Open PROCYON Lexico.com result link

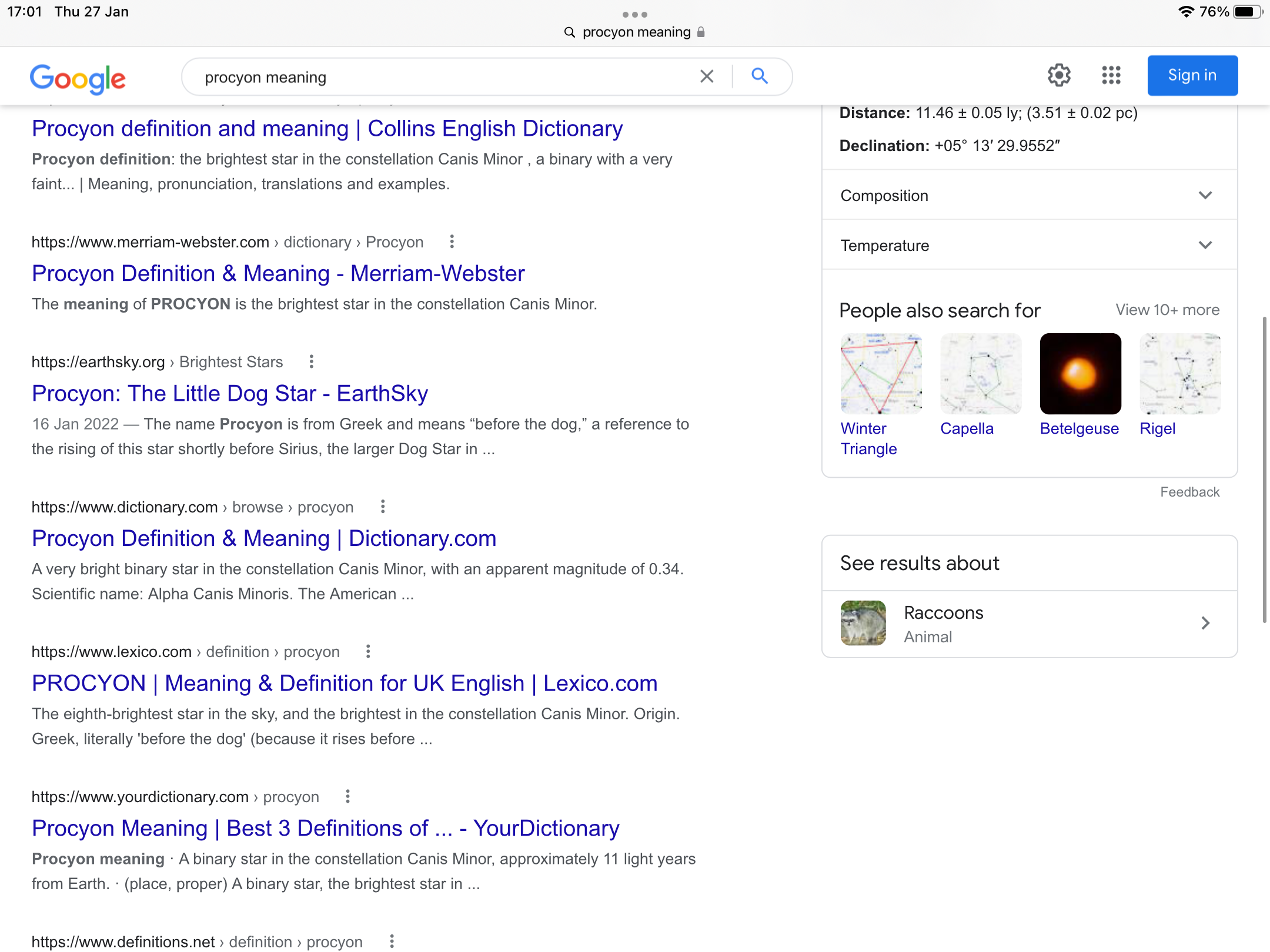click(345, 683)
